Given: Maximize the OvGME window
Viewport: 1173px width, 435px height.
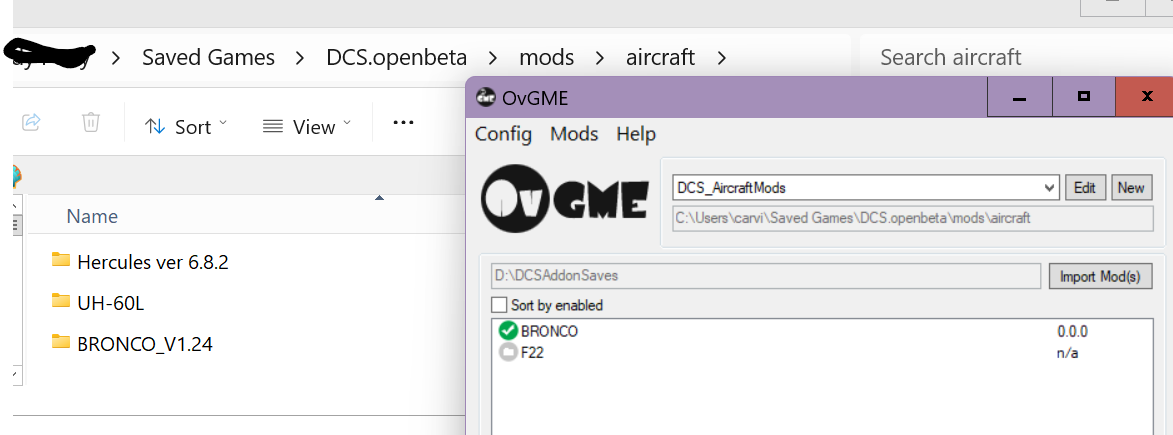Looking at the screenshot, I should click(1083, 97).
